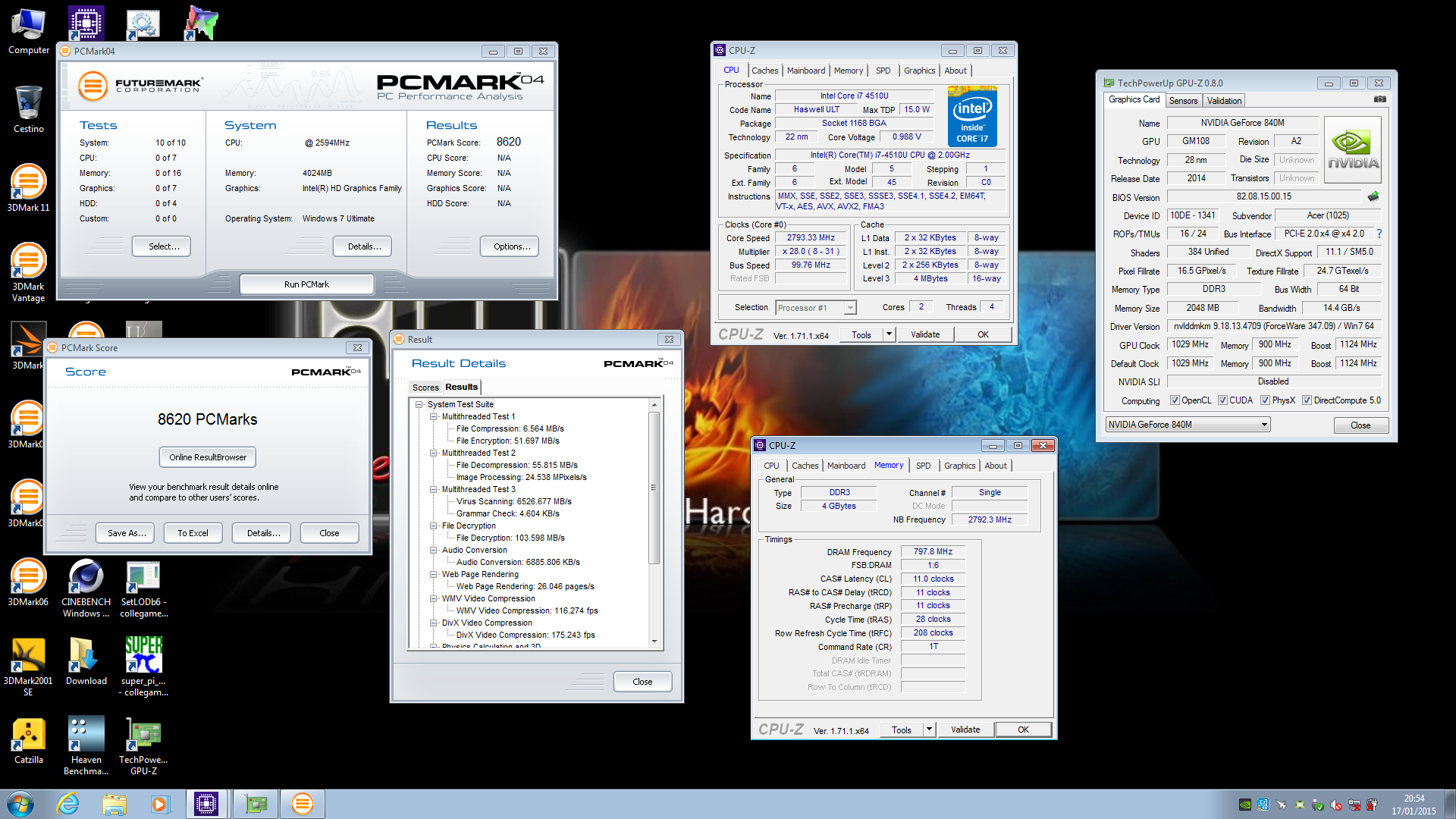Switch to CPU-Z taskbar item
1456x819 pixels.
click(x=206, y=804)
